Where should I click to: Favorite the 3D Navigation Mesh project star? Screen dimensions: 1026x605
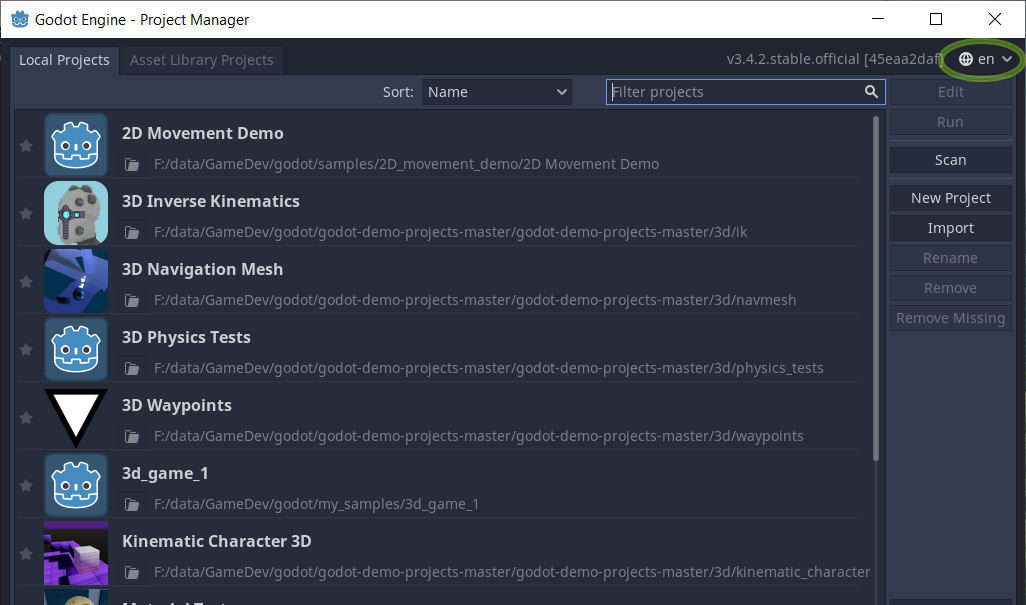(26, 282)
